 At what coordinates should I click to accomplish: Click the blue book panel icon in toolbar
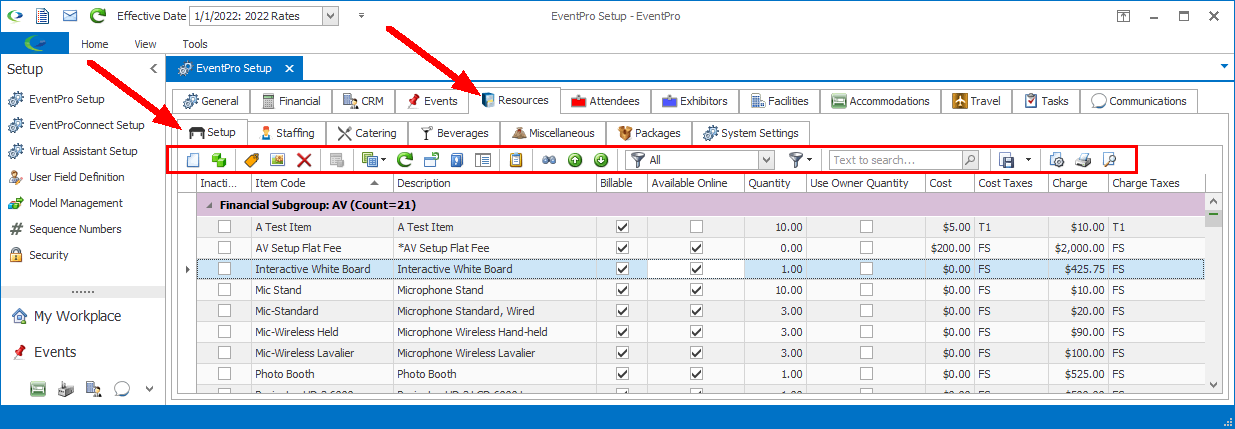pos(457,160)
